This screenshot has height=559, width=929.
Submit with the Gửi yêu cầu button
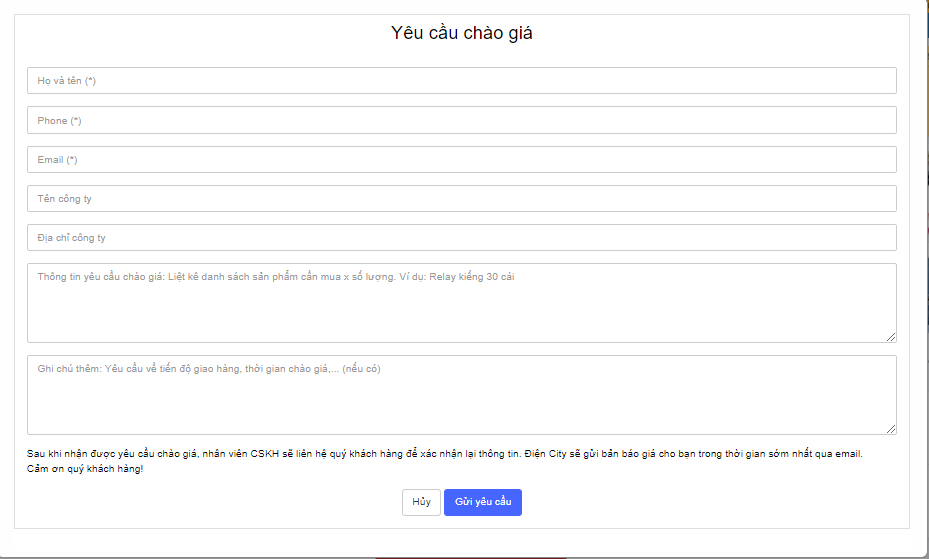pyautogui.click(x=482, y=502)
